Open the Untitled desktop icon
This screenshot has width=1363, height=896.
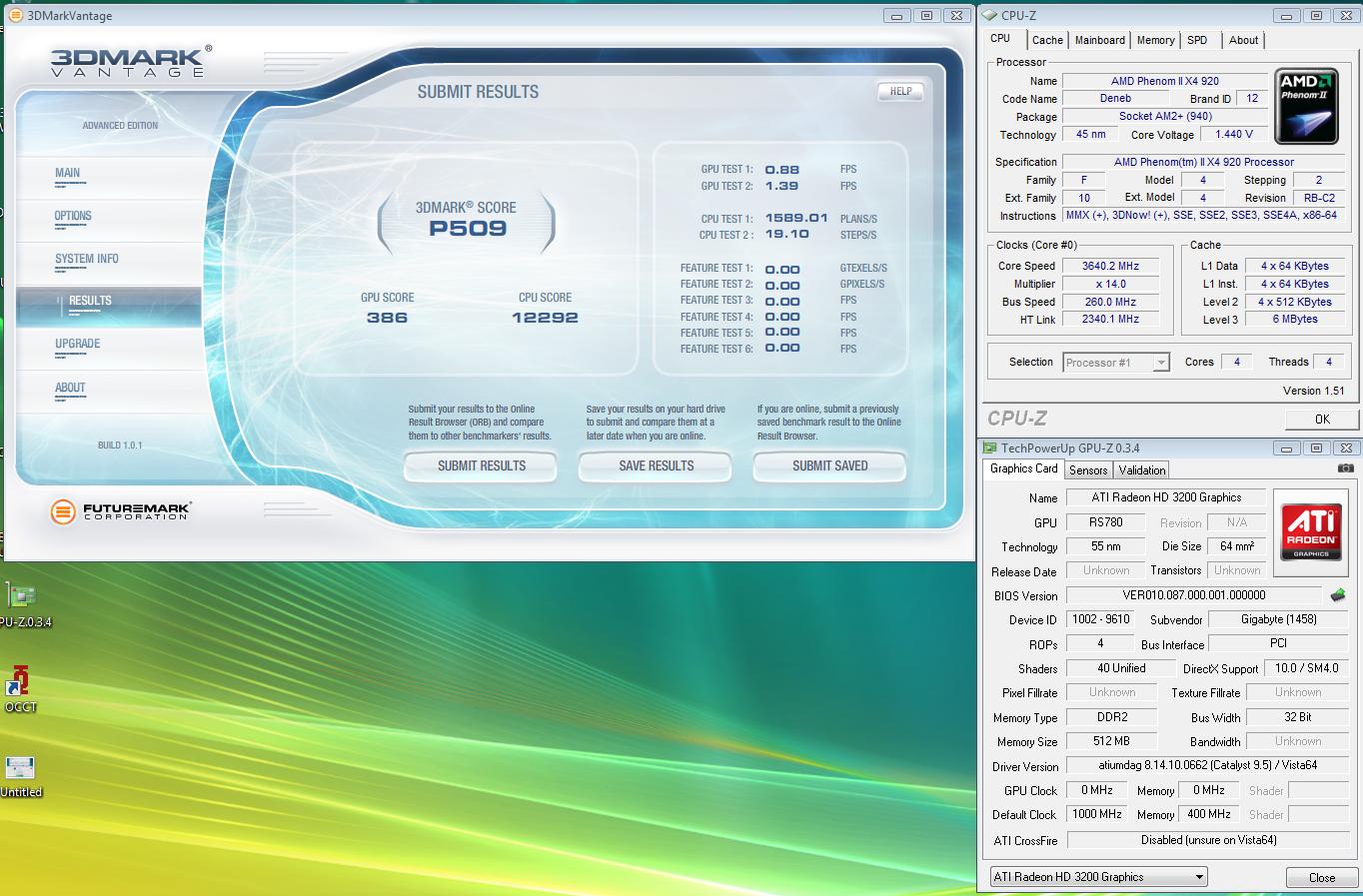pyautogui.click(x=20, y=775)
